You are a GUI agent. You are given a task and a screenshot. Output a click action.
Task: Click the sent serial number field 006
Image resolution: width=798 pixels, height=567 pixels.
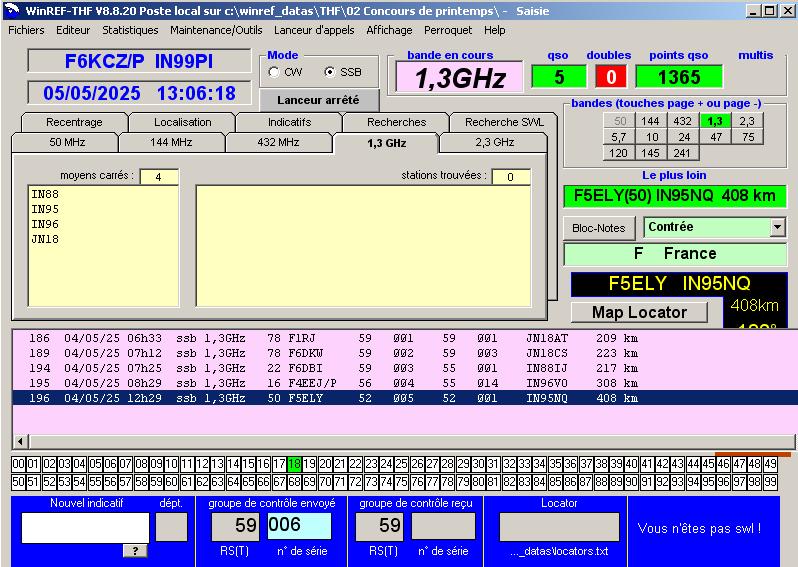(299, 526)
